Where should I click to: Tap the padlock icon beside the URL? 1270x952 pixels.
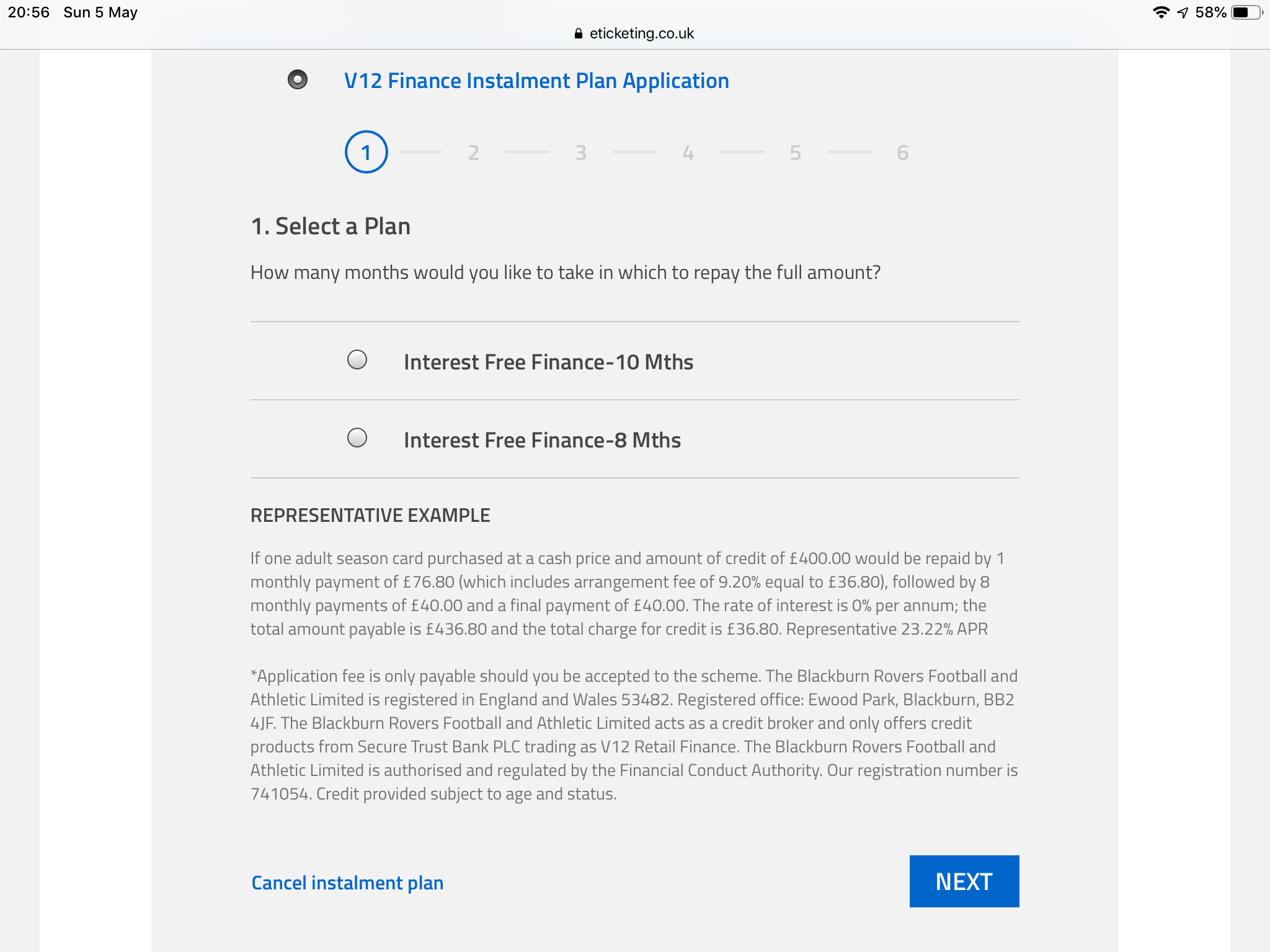pos(579,33)
